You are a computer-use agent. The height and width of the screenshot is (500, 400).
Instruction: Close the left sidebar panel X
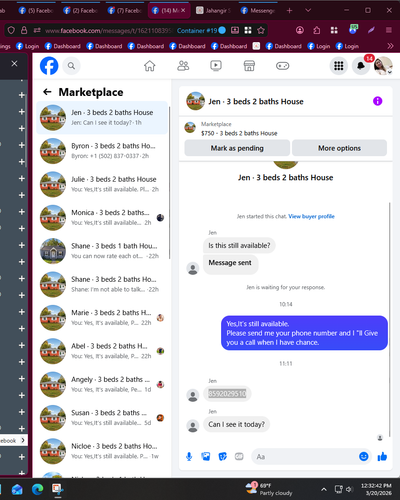pos(14,63)
